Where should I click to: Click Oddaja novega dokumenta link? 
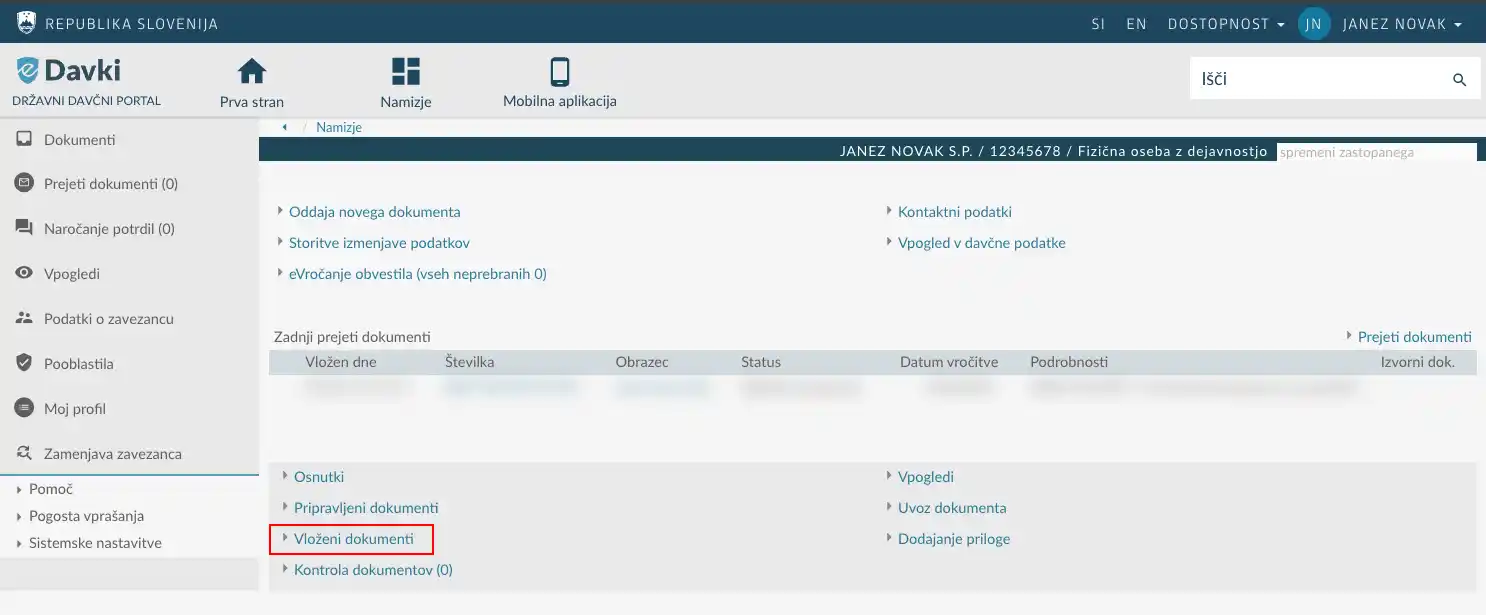[374, 212]
